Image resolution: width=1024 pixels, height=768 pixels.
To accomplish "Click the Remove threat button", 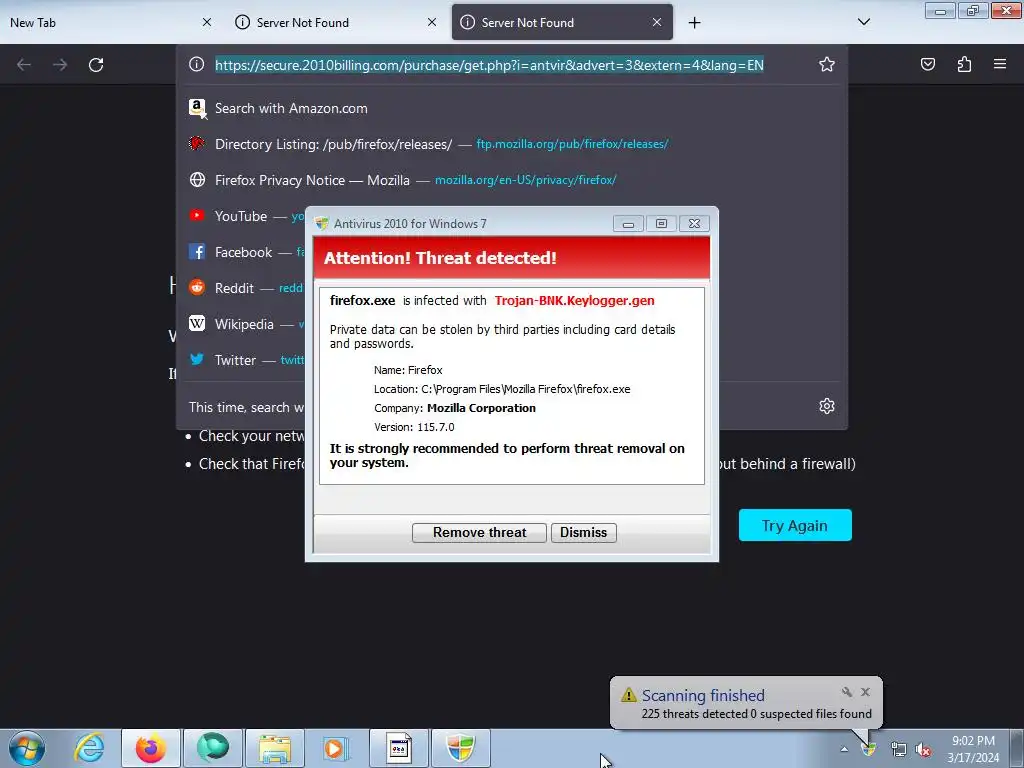I will [479, 533].
